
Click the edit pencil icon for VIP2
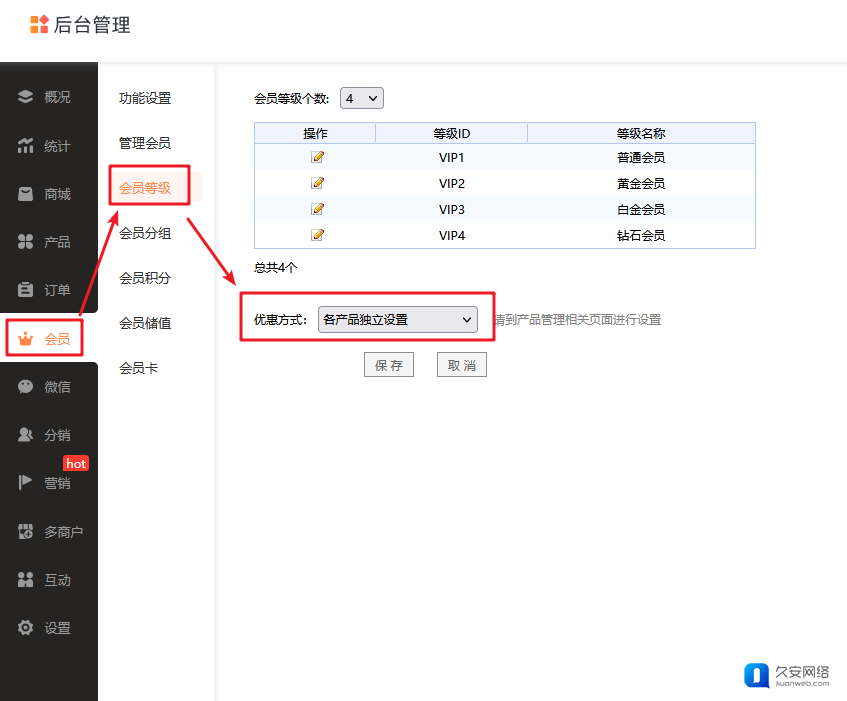(318, 183)
